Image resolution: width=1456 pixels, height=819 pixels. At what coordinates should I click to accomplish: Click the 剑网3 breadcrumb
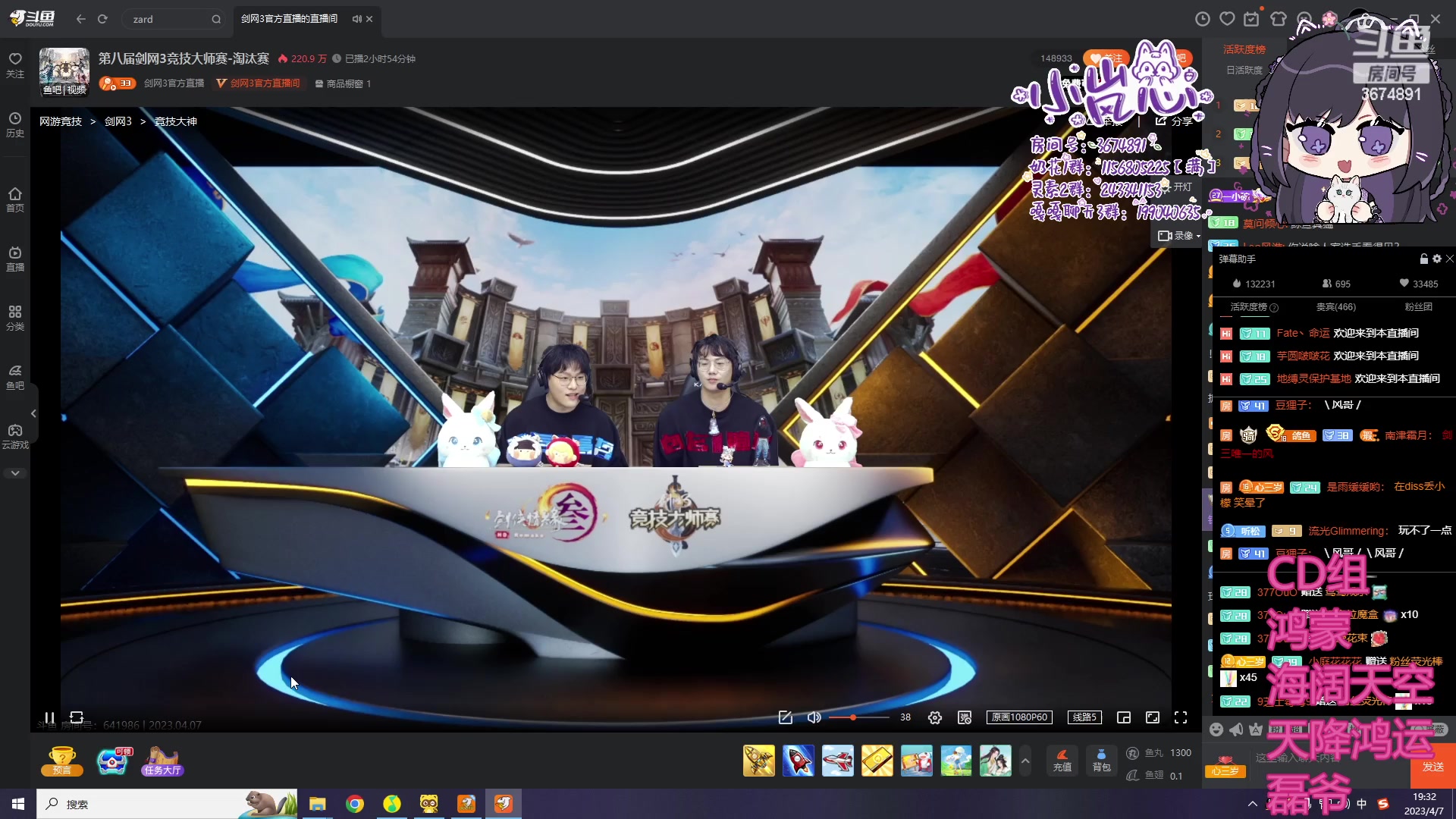pyautogui.click(x=118, y=121)
